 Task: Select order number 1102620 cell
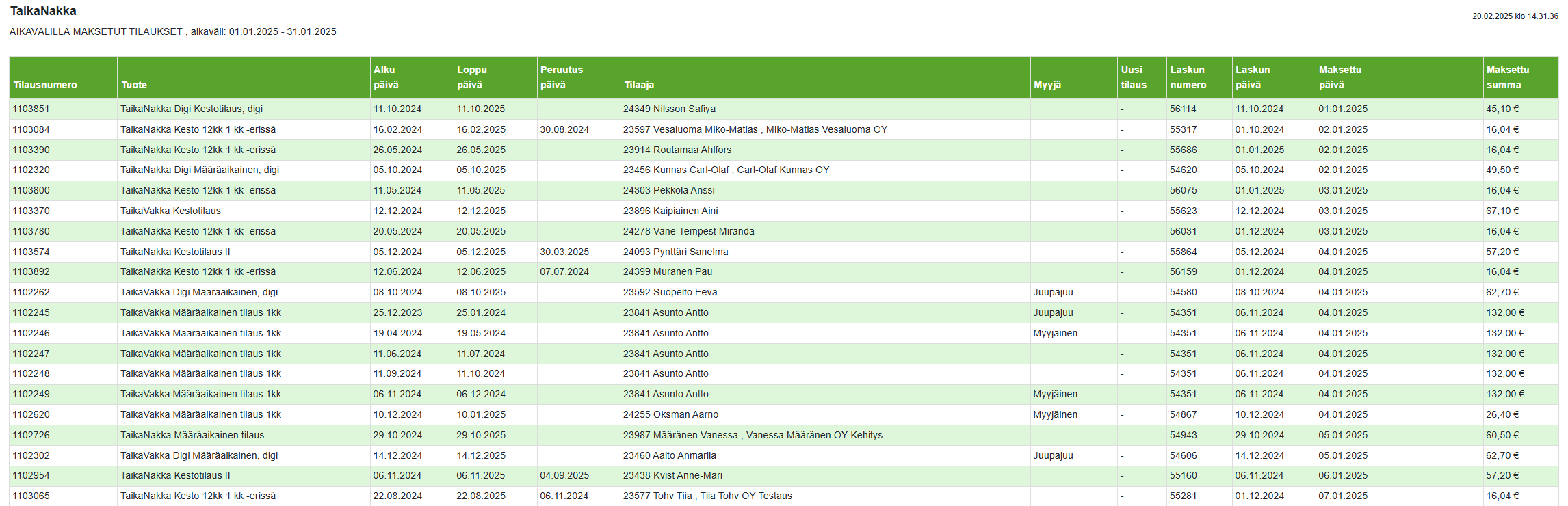[x=31, y=414]
